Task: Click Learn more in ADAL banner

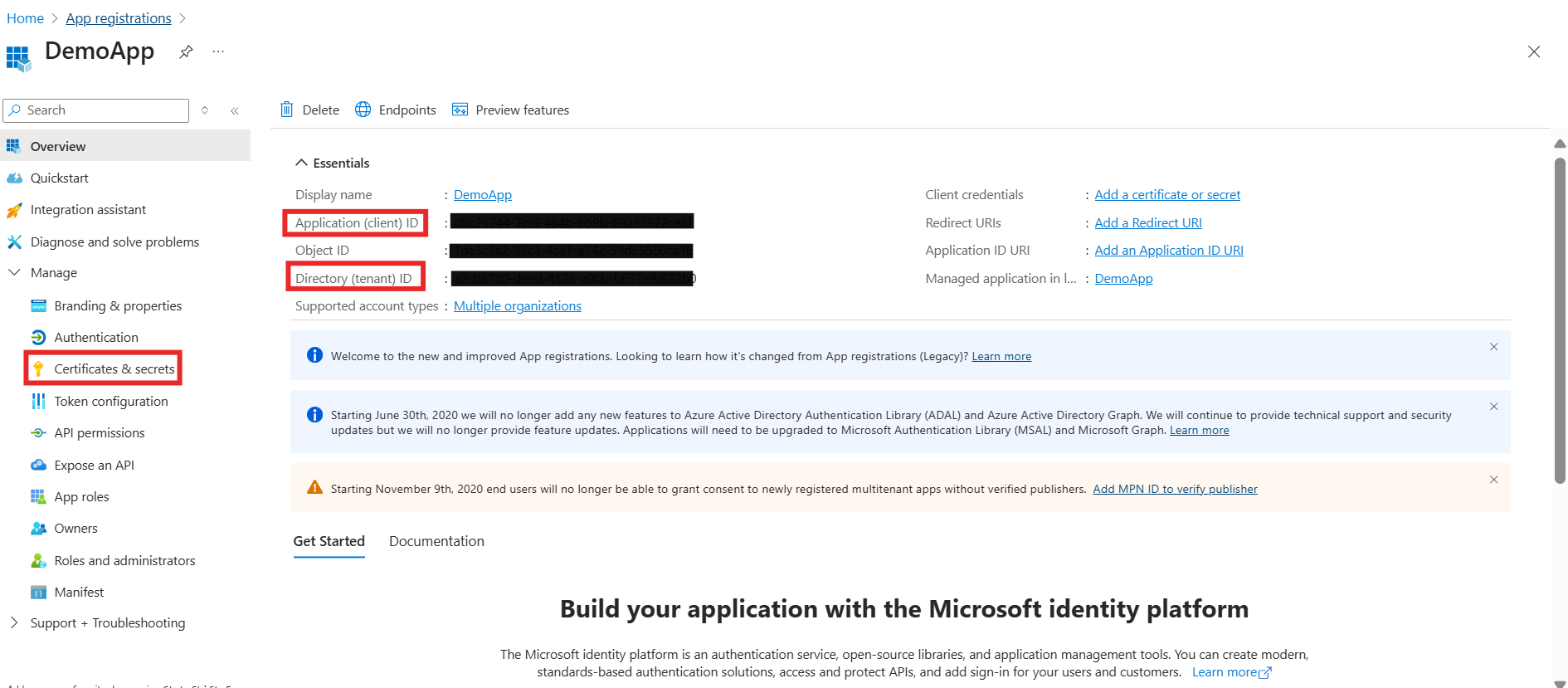Action: point(1199,430)
